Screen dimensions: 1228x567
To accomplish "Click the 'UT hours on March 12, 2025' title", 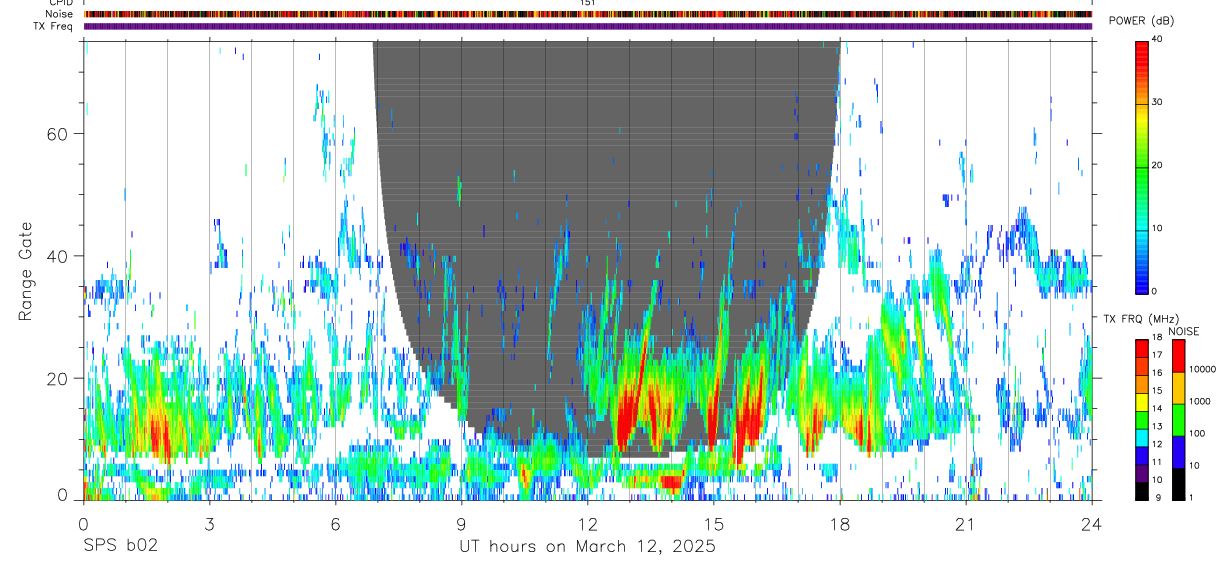I will click(587, 547).
